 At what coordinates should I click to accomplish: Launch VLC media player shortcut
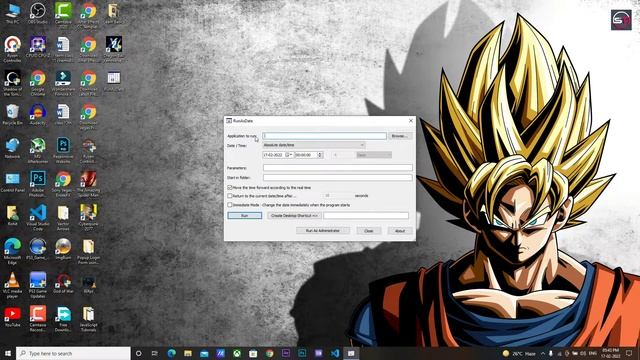(12, 285)
